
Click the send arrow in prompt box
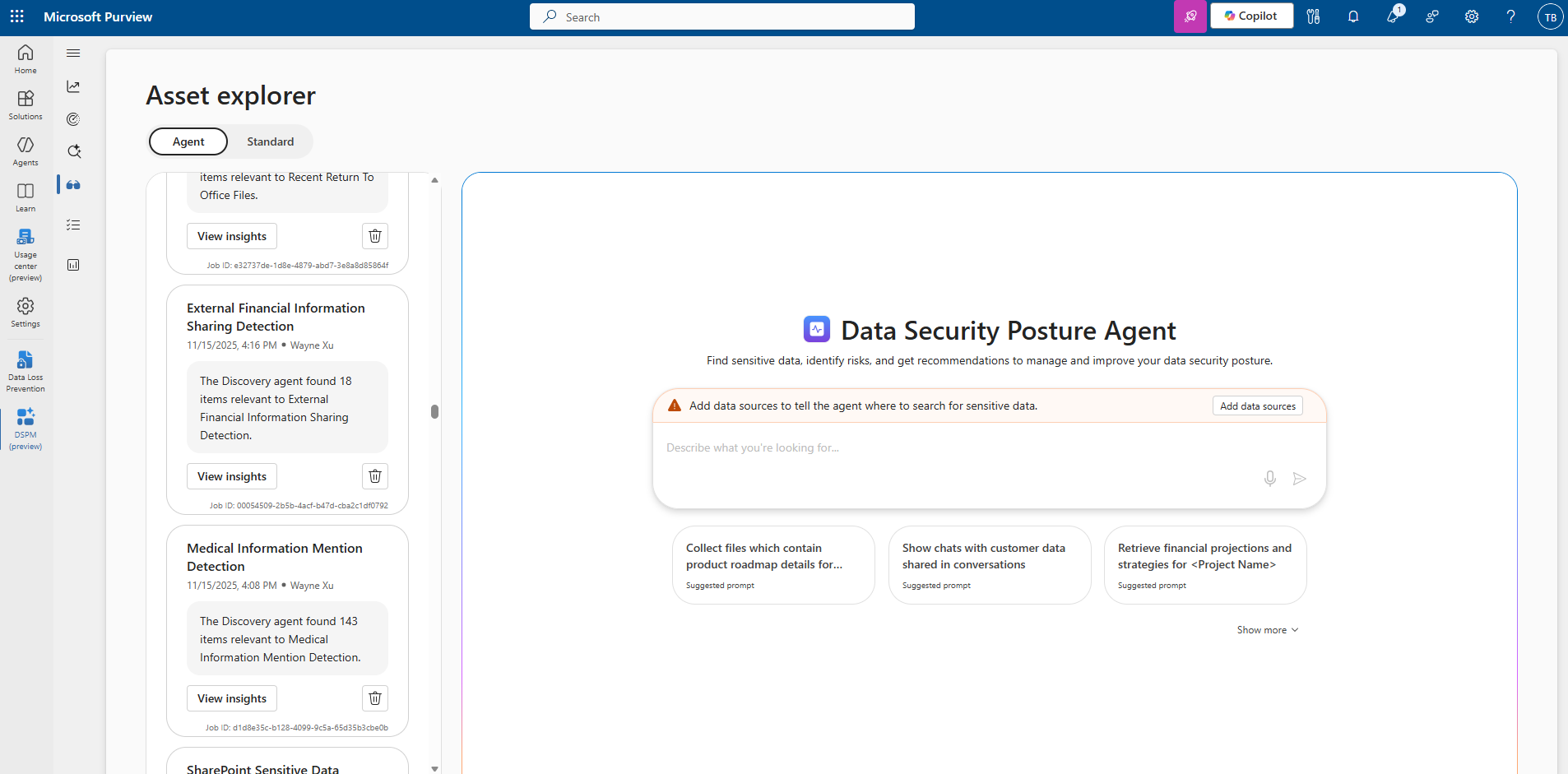[1300, 479]
